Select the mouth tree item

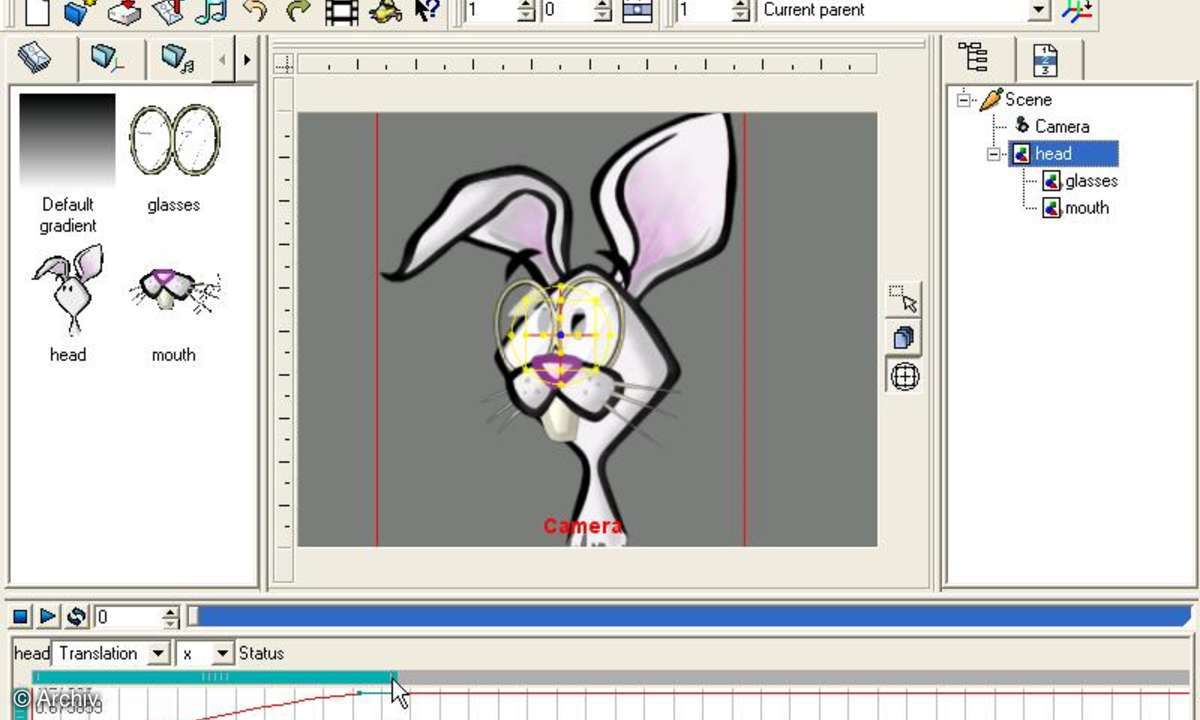click(1086, 208)
